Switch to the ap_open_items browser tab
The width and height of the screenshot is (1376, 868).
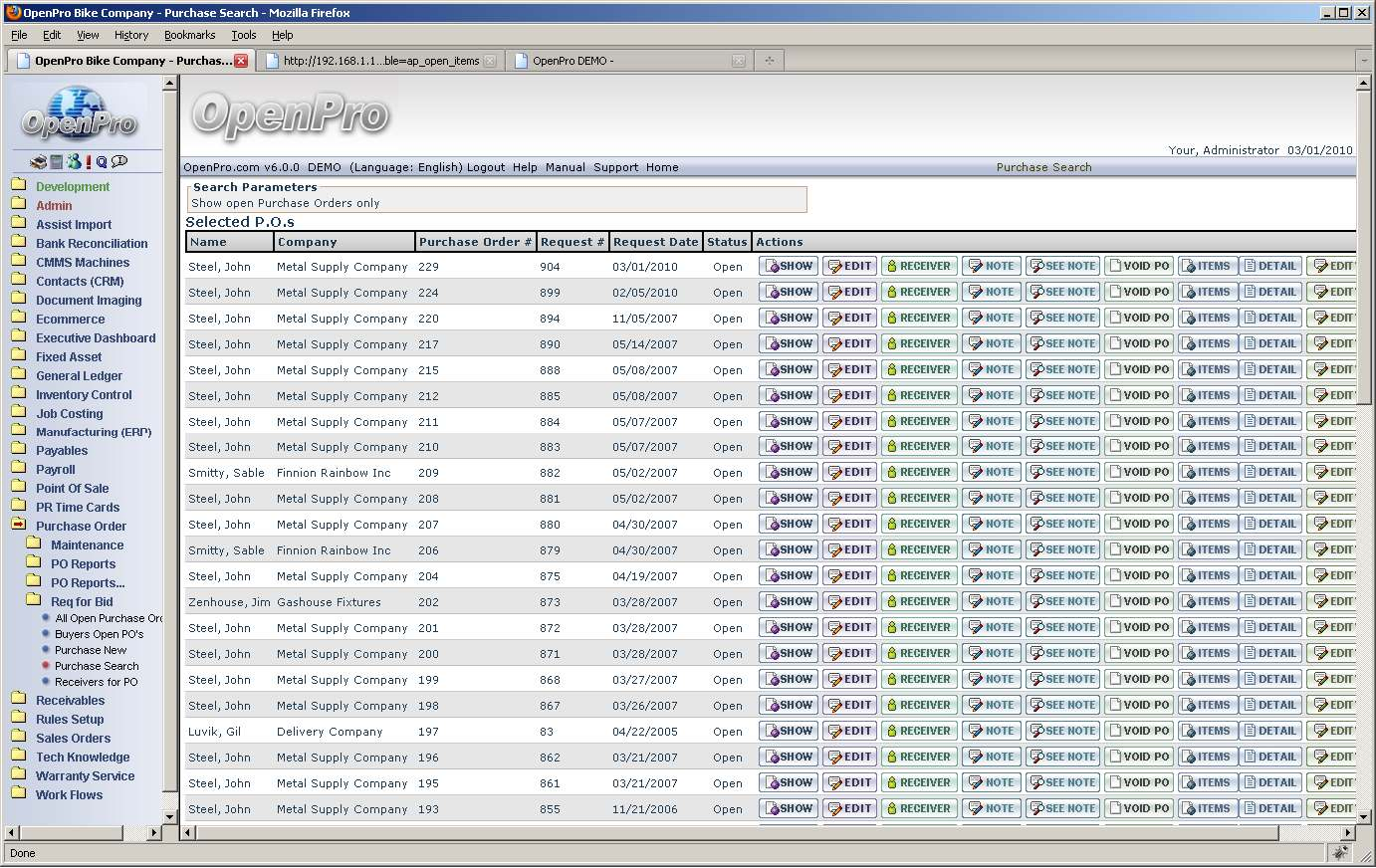(380, 61)
